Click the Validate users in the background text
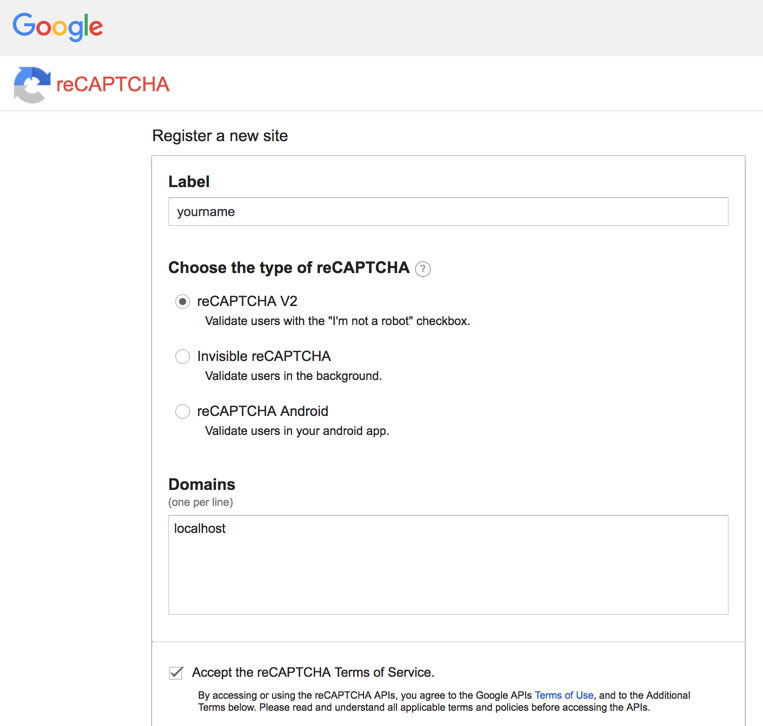The image size is (763, 726). pyautogui.click(x=293, y=377)
